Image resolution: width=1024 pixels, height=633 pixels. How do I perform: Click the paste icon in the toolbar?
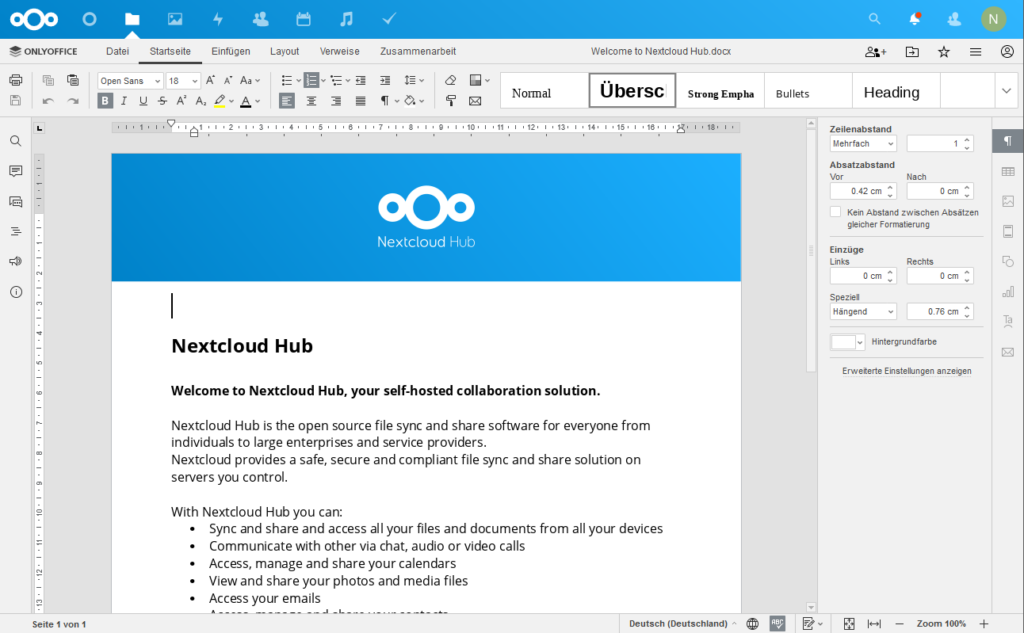click(x=72, y=80)
